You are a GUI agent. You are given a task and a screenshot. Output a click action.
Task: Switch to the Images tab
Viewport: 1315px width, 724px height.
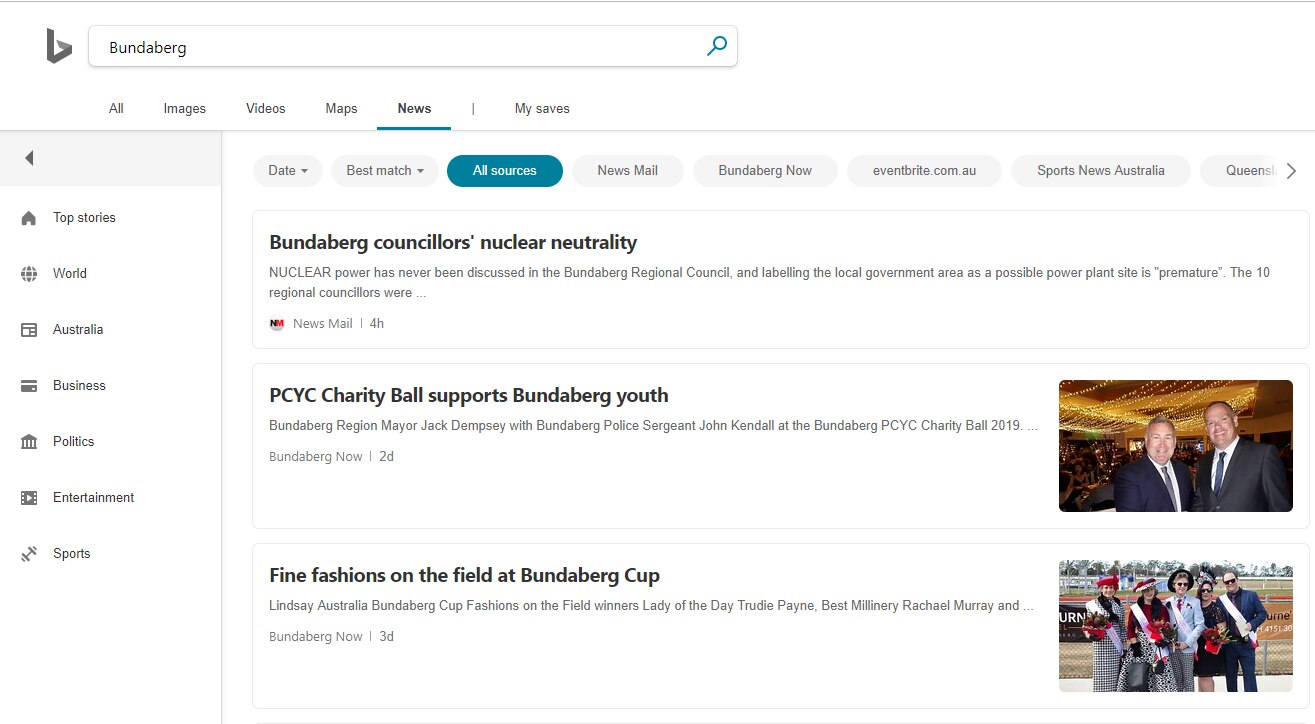184,108
